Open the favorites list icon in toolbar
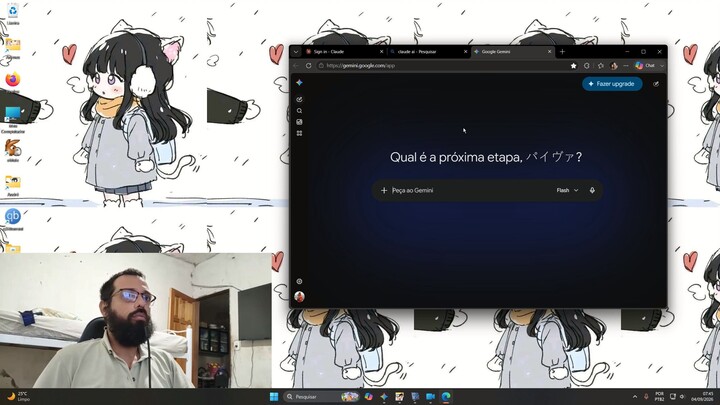Screen dimensions: 720x405 (x=601, y=66)
